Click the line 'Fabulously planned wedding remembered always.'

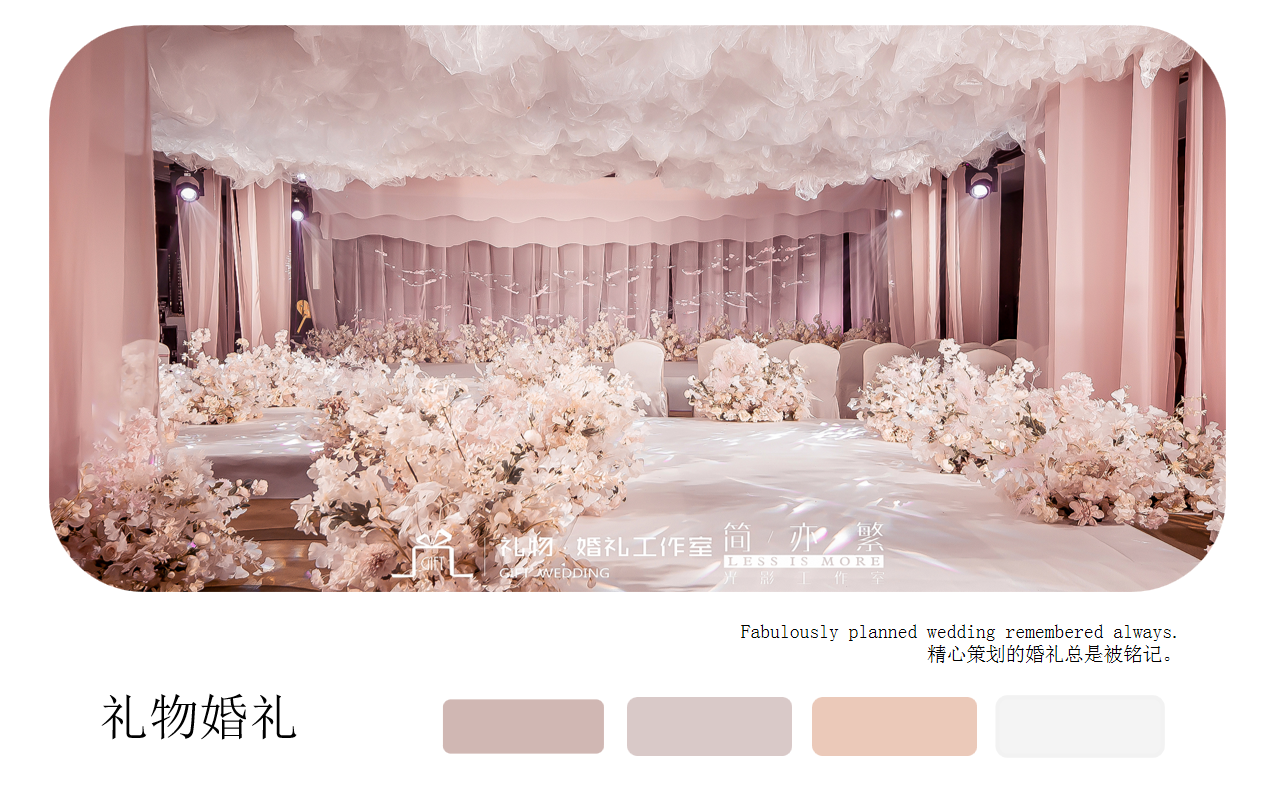(959, 632)
